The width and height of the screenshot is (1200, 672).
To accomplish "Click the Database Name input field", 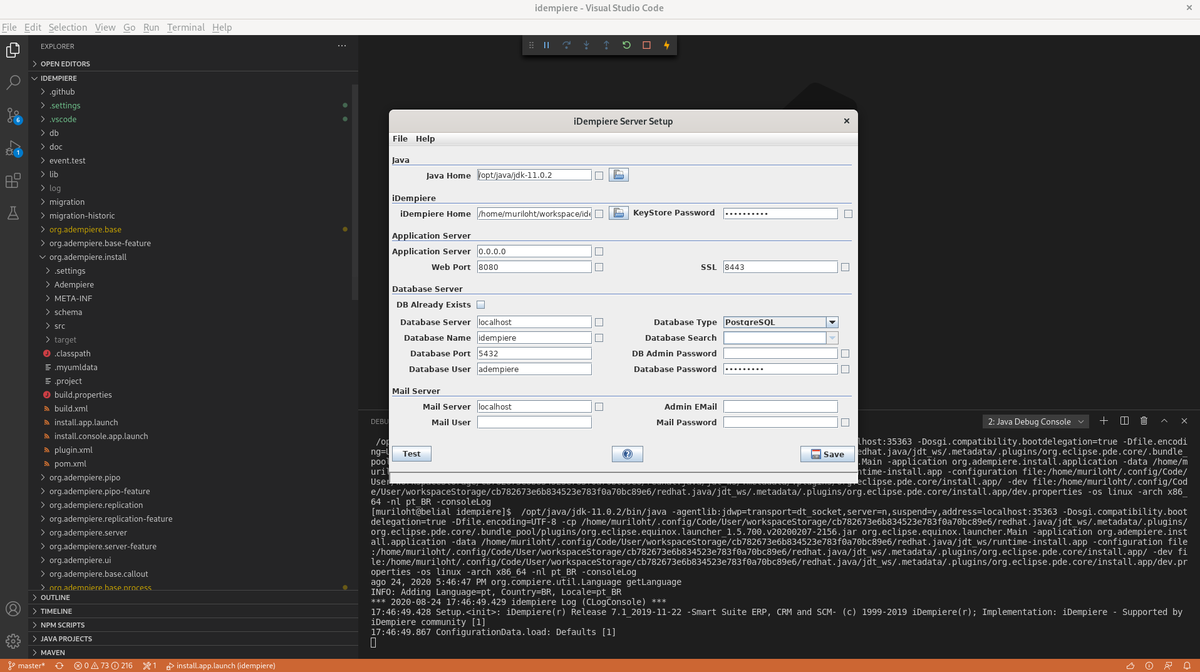I will coord(534,338).
